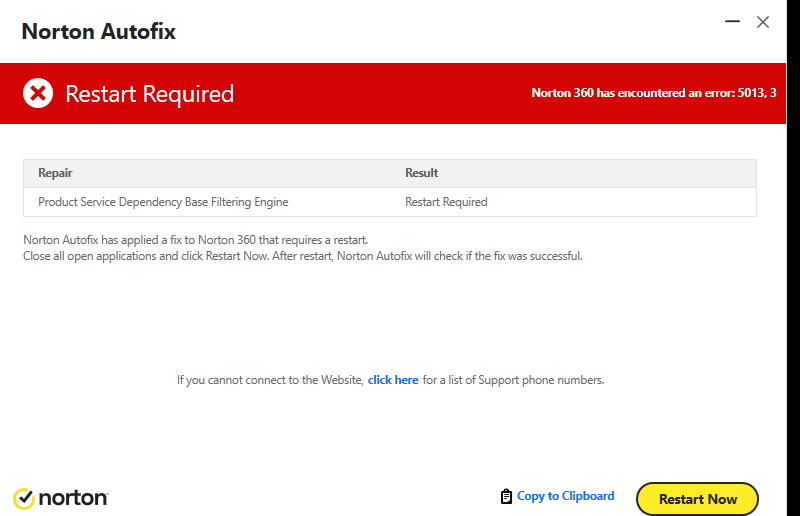Click the Norton yellow checkmark logo icon
Screen dimensions: 800x516
[23, 499]
